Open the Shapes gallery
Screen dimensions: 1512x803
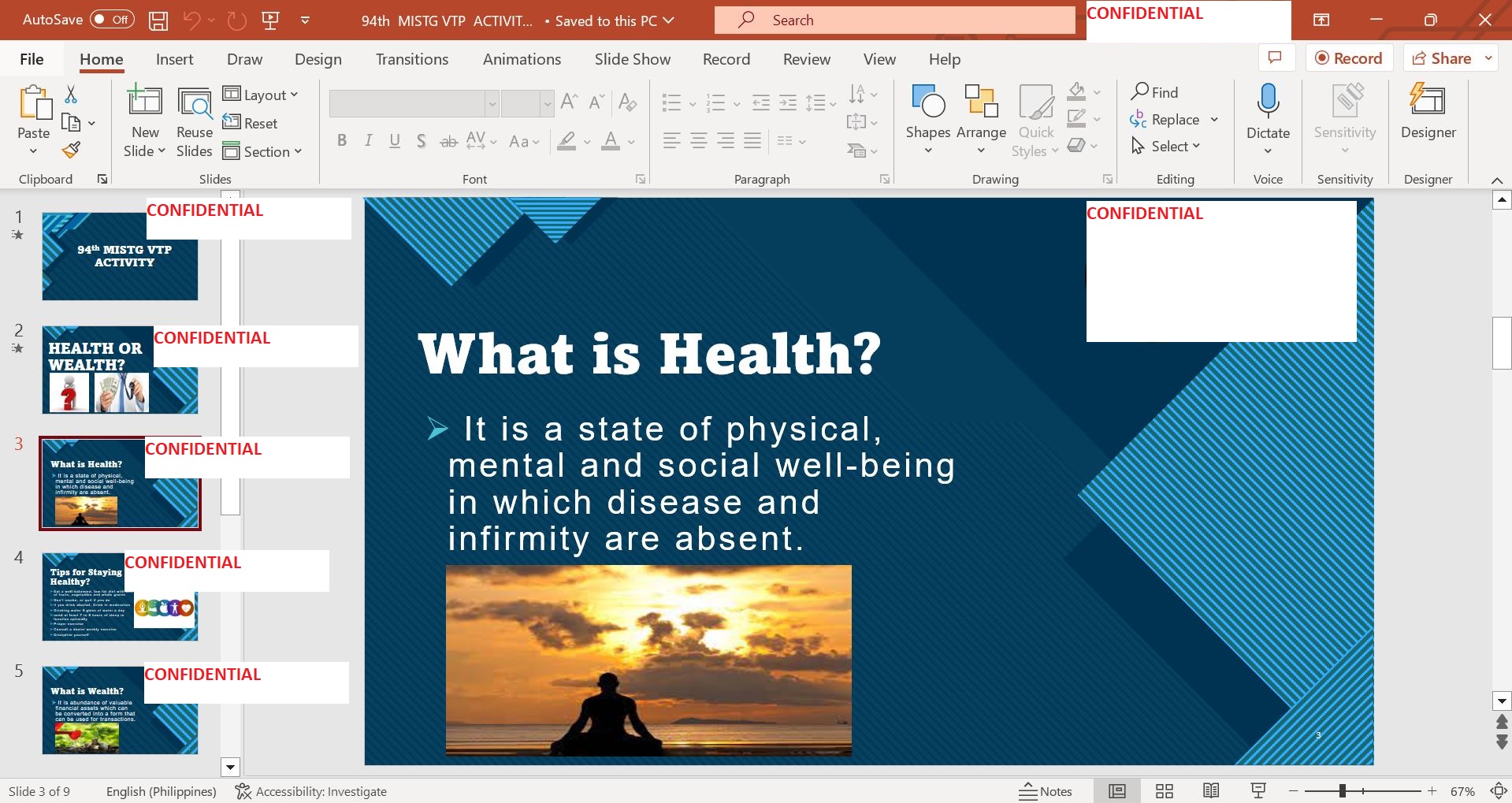click(928, 120)
